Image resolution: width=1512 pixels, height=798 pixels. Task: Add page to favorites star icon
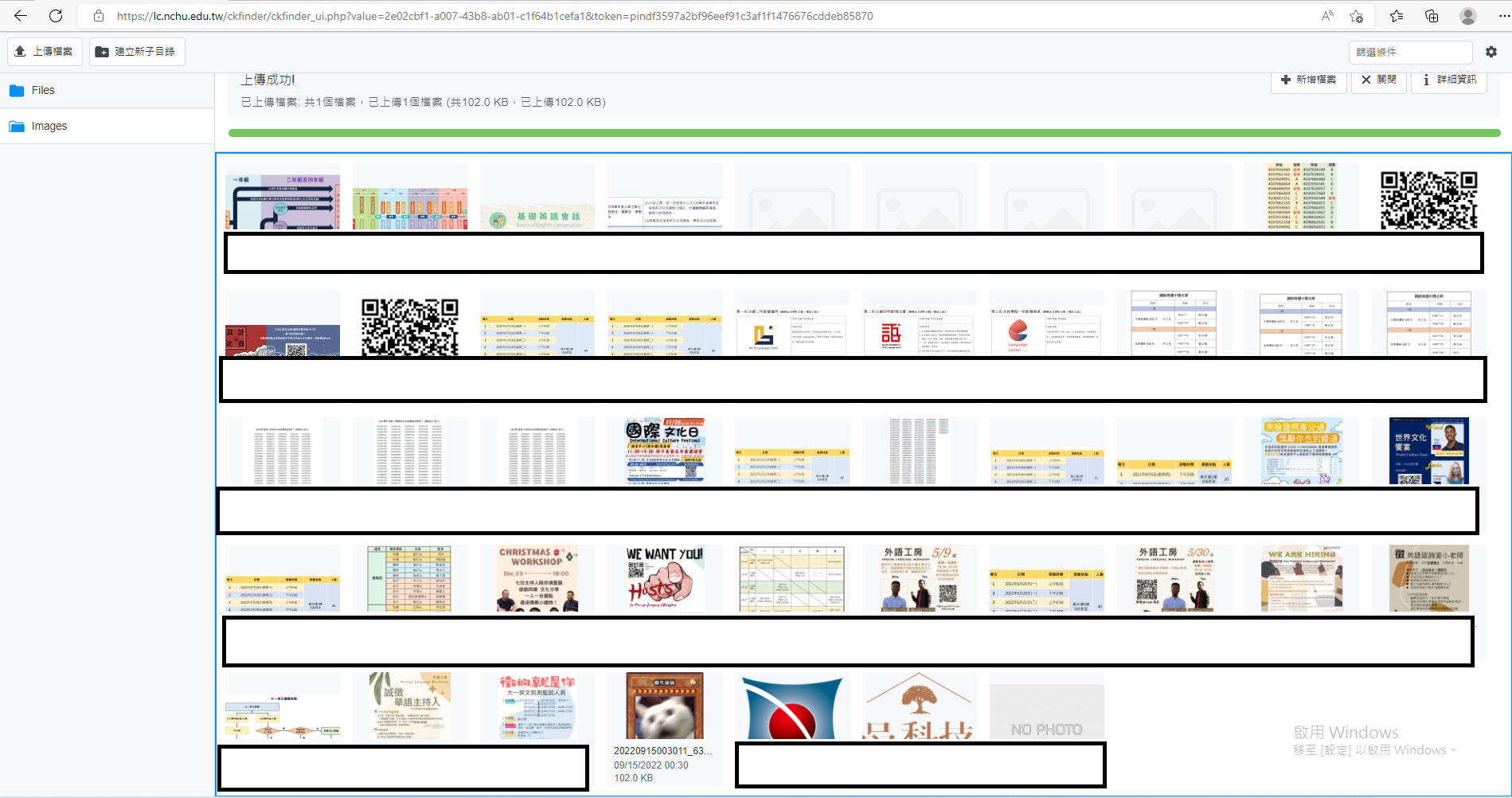click(1357, 16)
